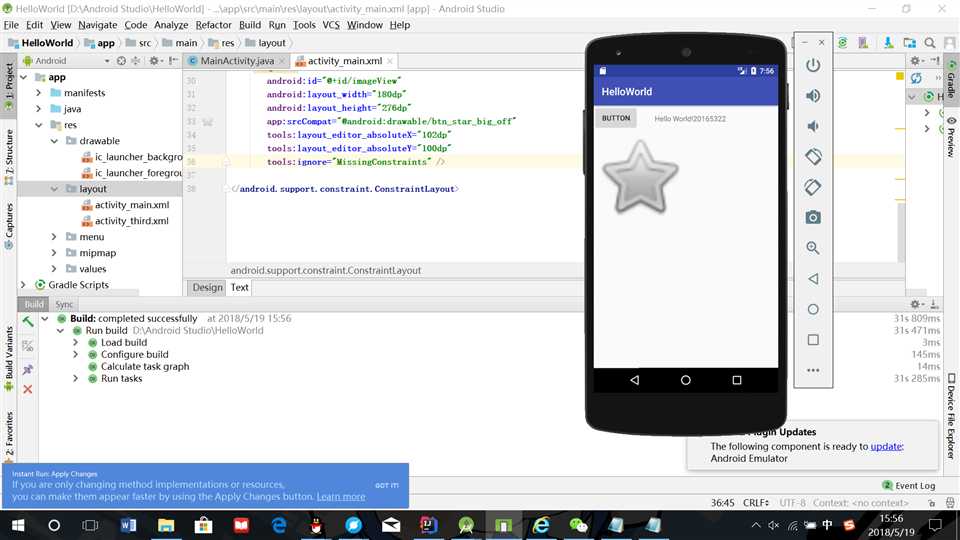The height and width of the screenshot is (540, 960).
Task: Tap BUTTON in the emulator app
Action: pyautogui.click(x=616, y=118)
